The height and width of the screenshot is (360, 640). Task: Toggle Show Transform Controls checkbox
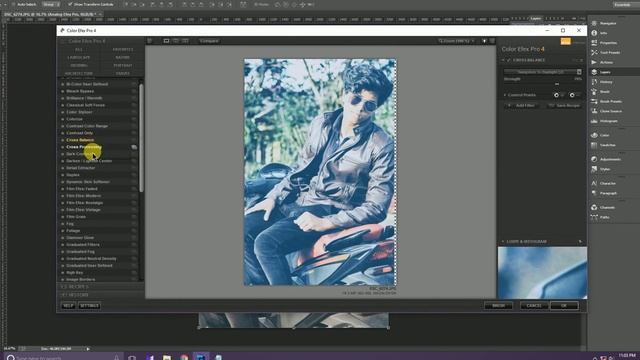click(70, 4)
